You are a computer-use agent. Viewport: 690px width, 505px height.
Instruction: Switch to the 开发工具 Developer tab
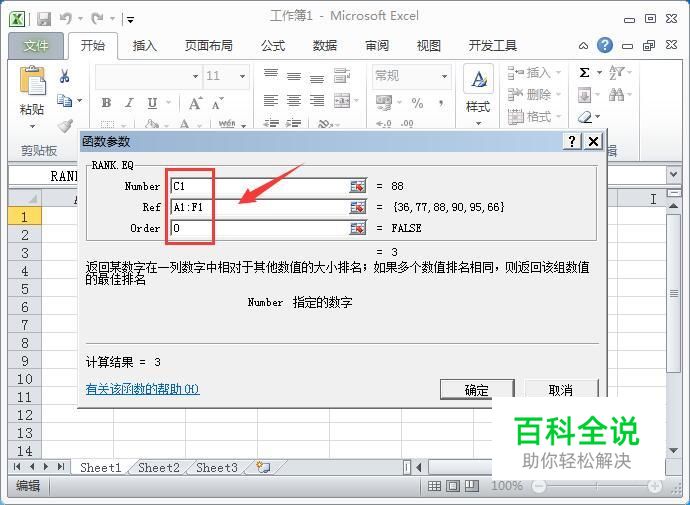click(492, 45)
